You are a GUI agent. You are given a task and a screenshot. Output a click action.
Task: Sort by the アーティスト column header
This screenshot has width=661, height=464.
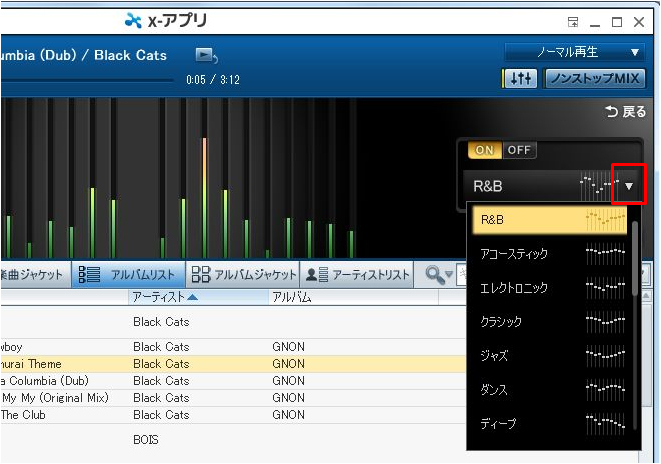[165, 297]
